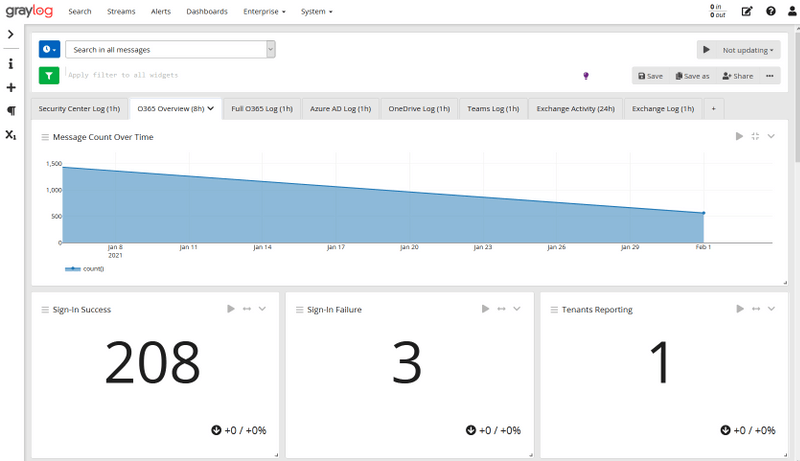
Task: Open the Enterprise menu
Action: click(x=264, y=11)
